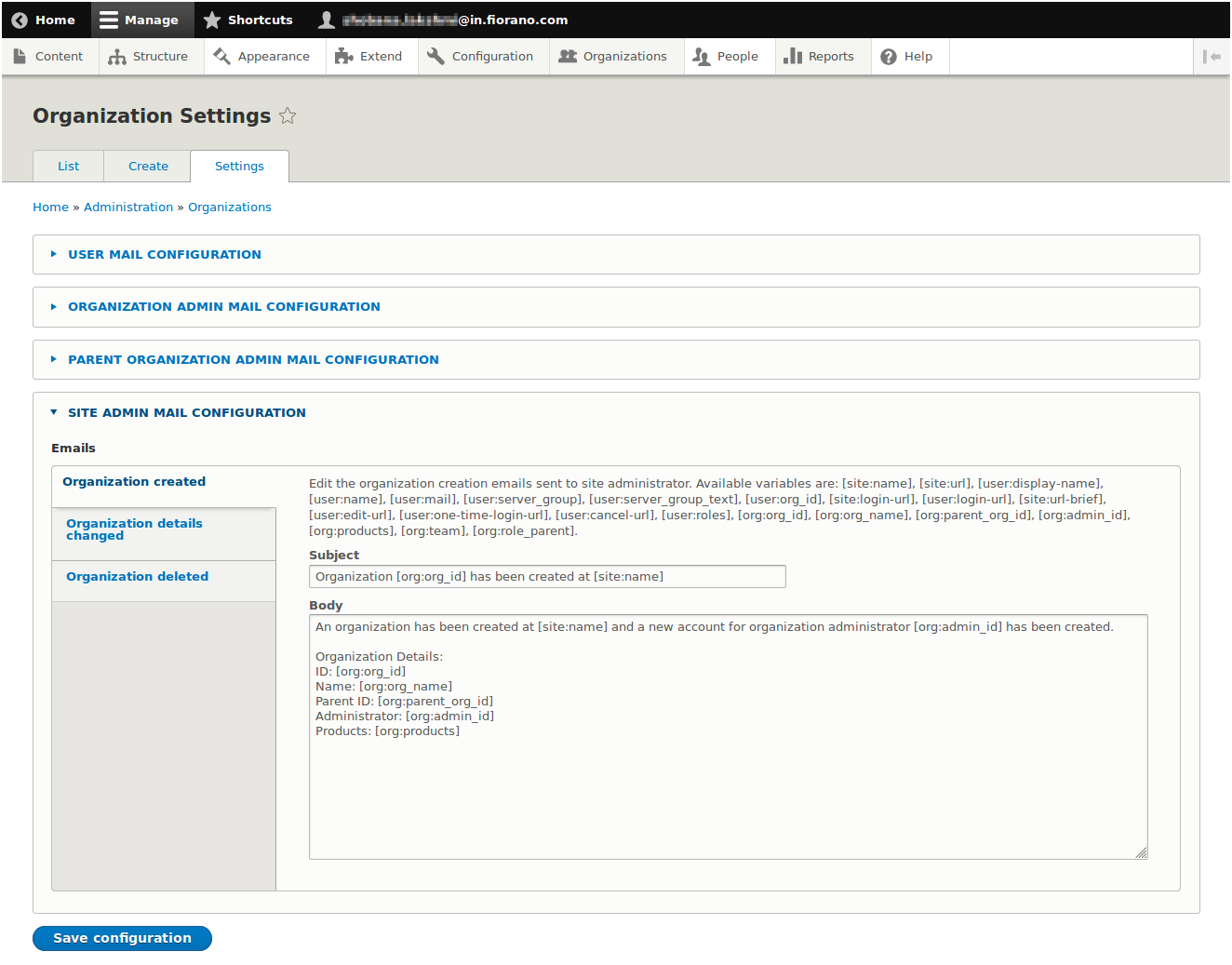Click into the Subject text field
This screenshot has width=1232, height=965.
point(547,577)
